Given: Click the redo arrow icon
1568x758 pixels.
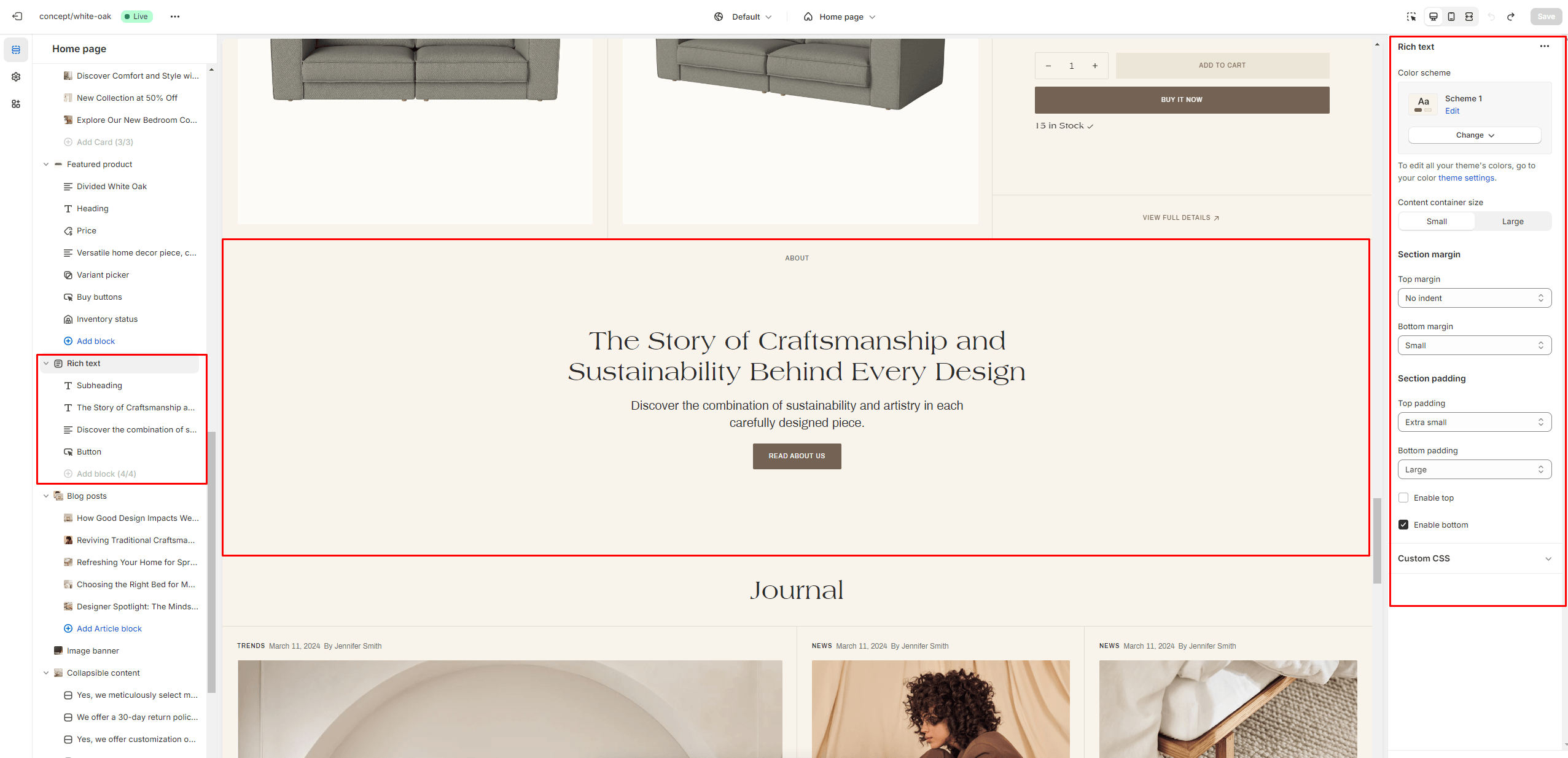Looking at the screenshot, I should click(1510, 17).
